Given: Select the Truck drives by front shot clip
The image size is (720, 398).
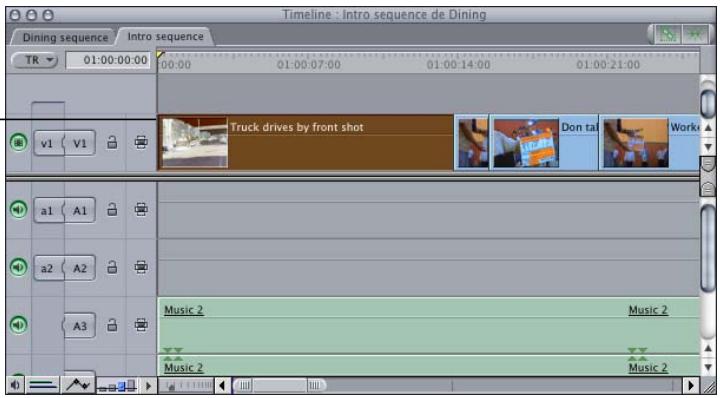Looking at the screenshot, I should 305,143.
